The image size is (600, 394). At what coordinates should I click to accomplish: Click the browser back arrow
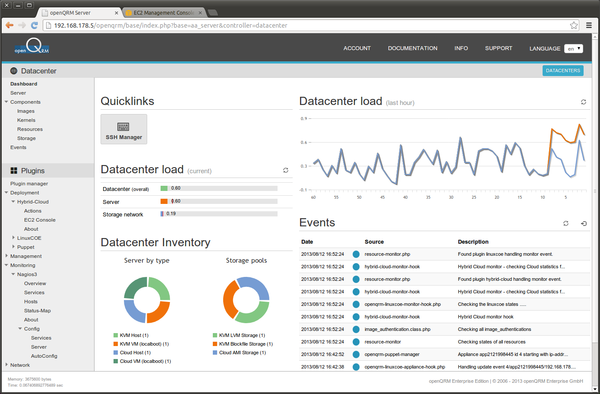pos(10,25)
